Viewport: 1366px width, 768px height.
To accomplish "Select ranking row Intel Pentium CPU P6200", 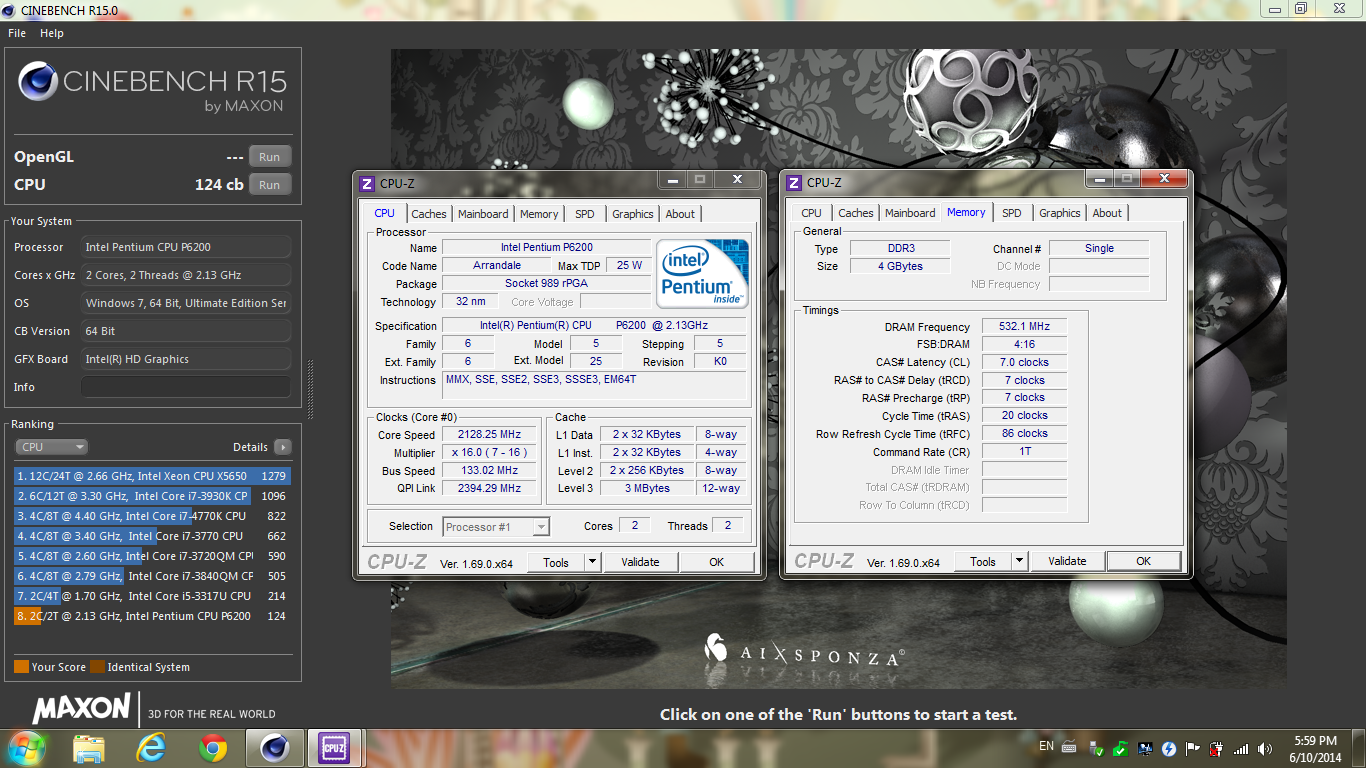I will click(152, 616).
